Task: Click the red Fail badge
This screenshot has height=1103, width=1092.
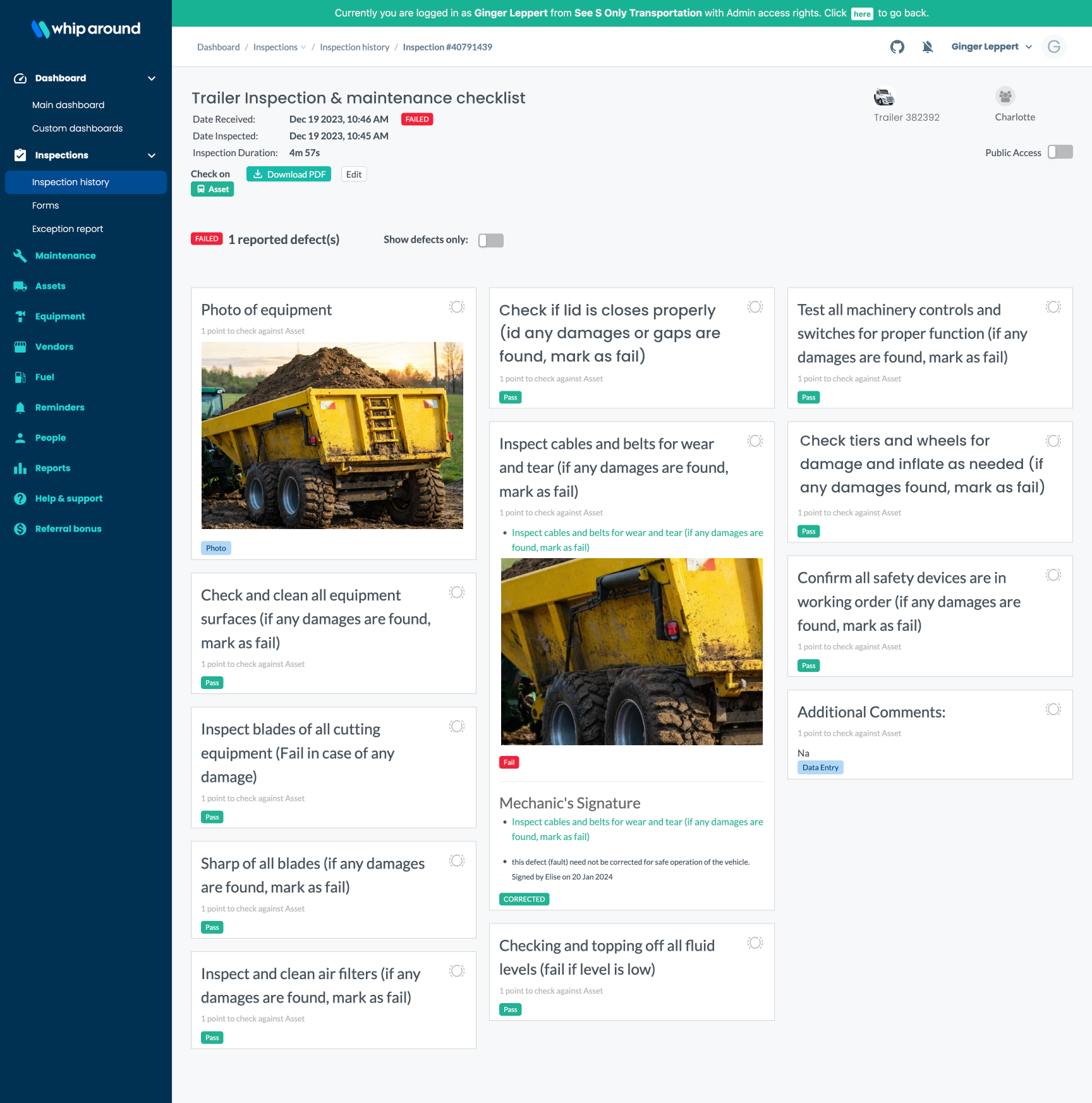Action: tap(509, 762)
